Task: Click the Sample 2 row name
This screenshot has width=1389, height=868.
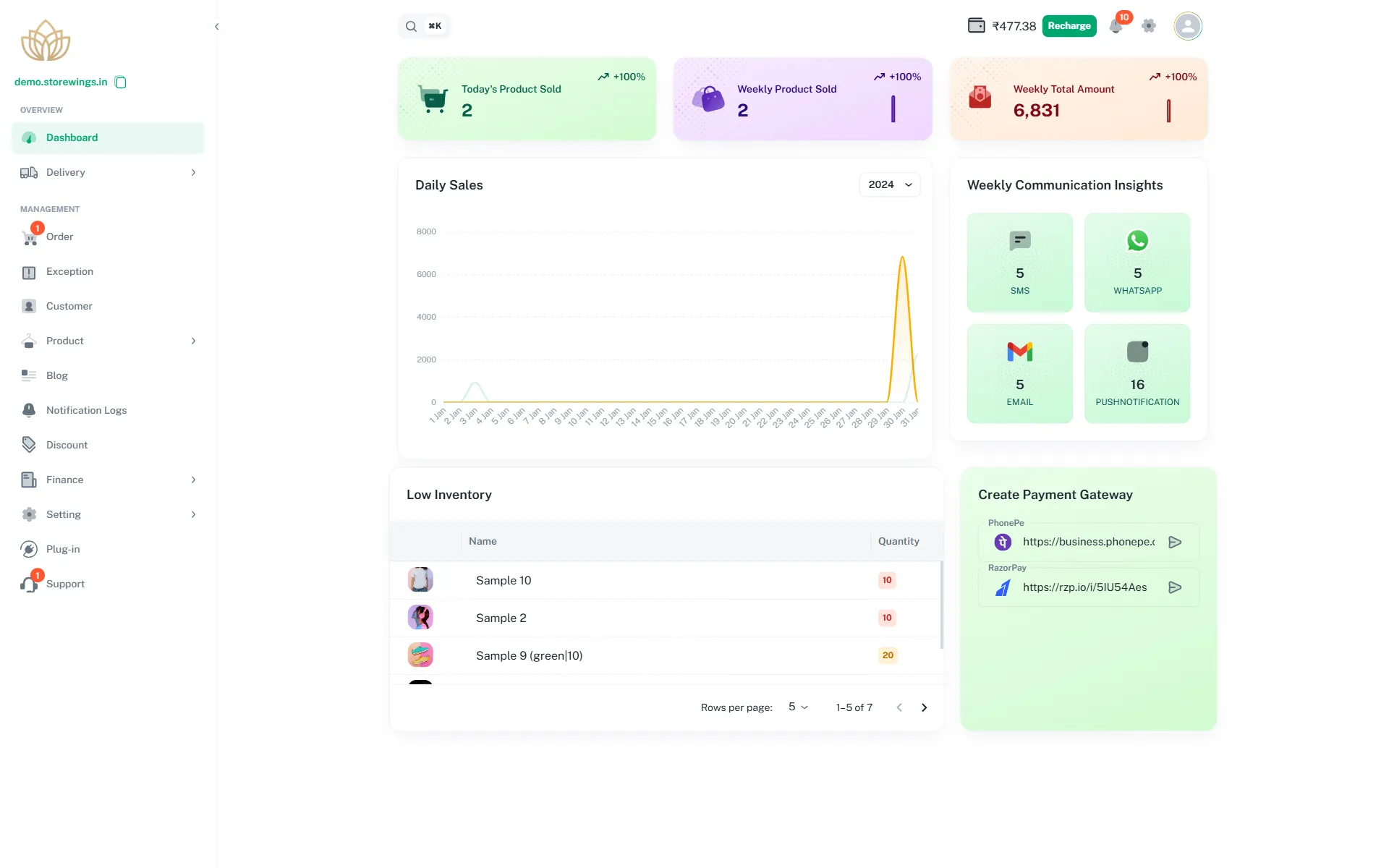Action: point(501,618)
